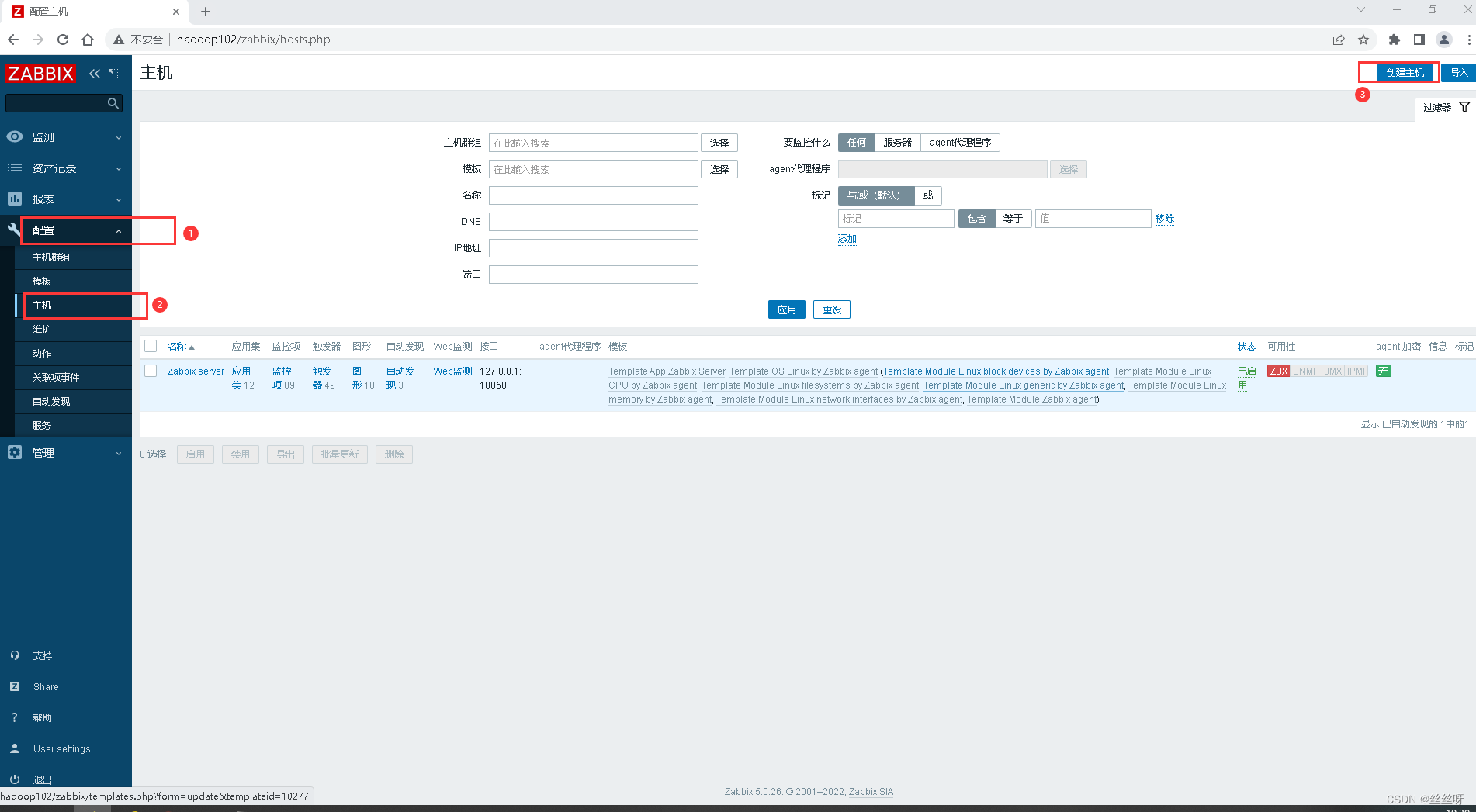The width and height of the screenshot is (1476, 812).
Task: Select 与/或 (默认) tag mode
Action: tap(875, 195)
